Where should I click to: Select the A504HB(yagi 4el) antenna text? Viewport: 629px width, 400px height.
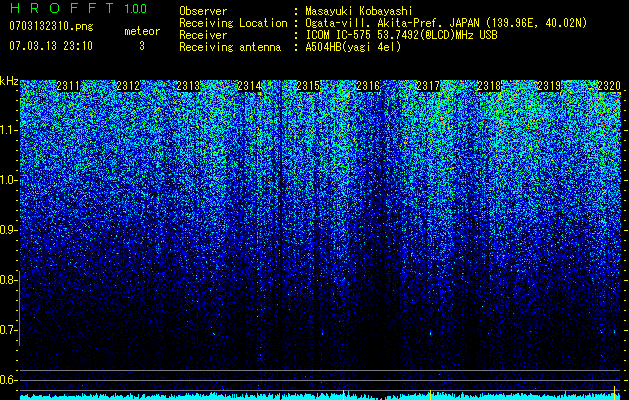(x=353, y=47)
